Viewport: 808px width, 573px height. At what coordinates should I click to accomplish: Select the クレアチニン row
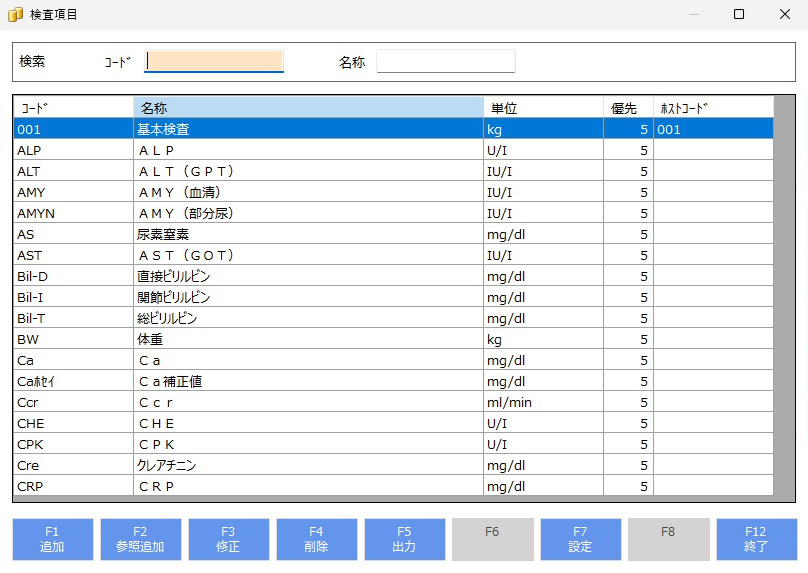(x=308, y=465)
